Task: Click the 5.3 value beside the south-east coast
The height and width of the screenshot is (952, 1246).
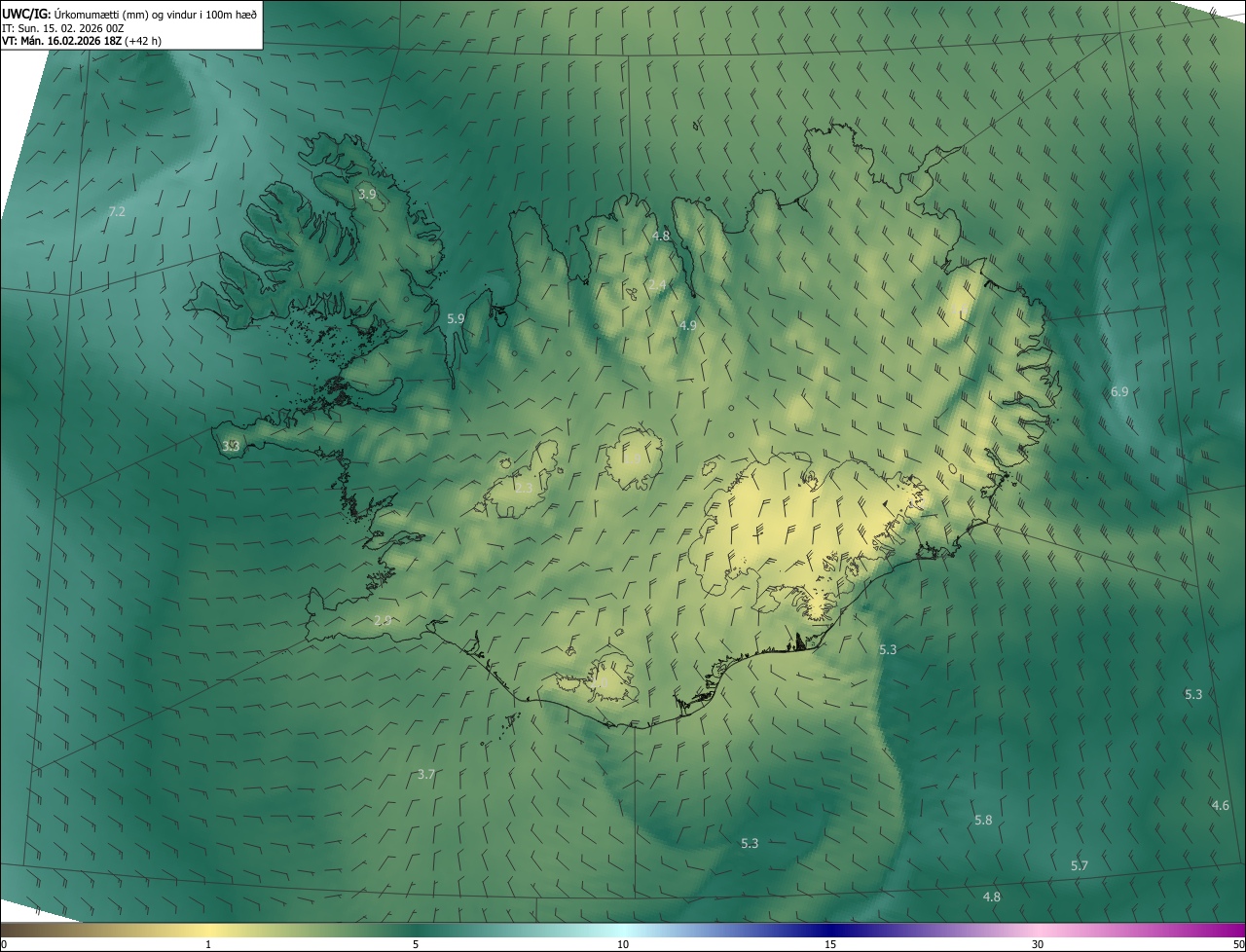Action: pyautogui.click(x=888, y=649)
